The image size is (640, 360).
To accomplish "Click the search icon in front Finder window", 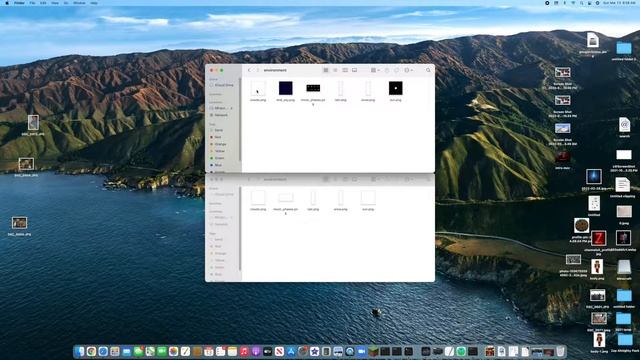I will coord(428,70).
